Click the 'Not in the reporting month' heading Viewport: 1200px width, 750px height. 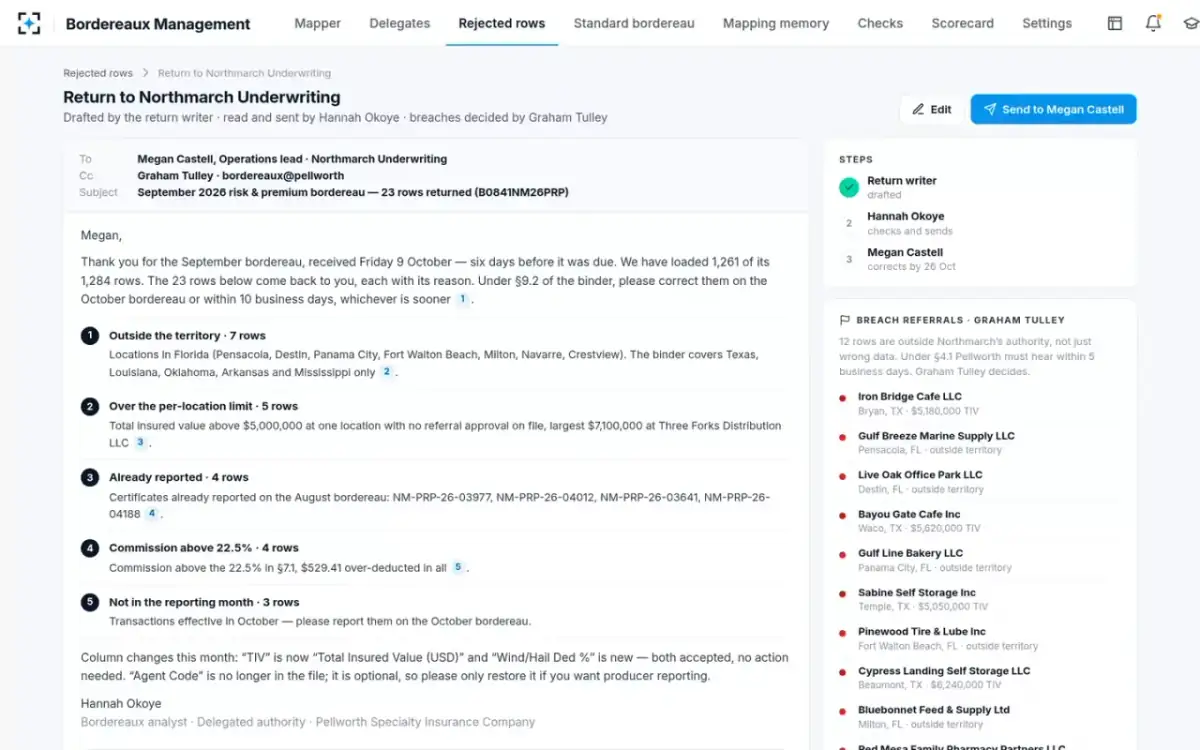click(204, 602)
